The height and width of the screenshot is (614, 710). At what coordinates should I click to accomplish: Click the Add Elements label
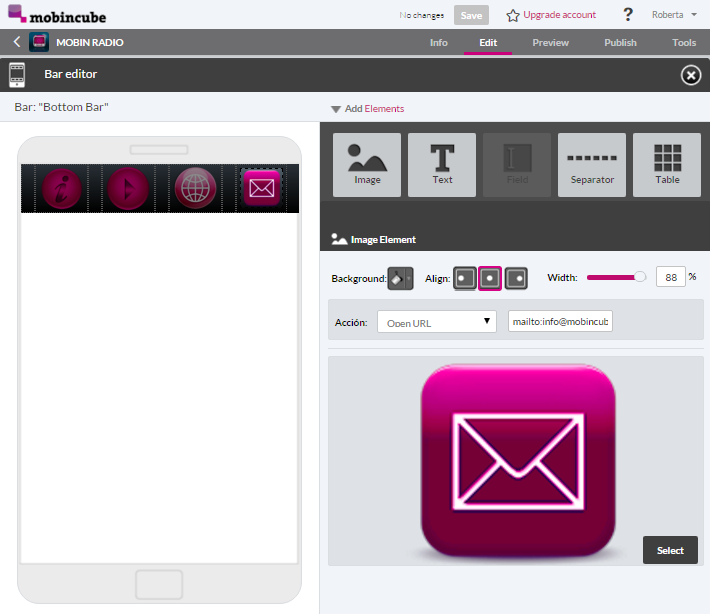[374, 109]
